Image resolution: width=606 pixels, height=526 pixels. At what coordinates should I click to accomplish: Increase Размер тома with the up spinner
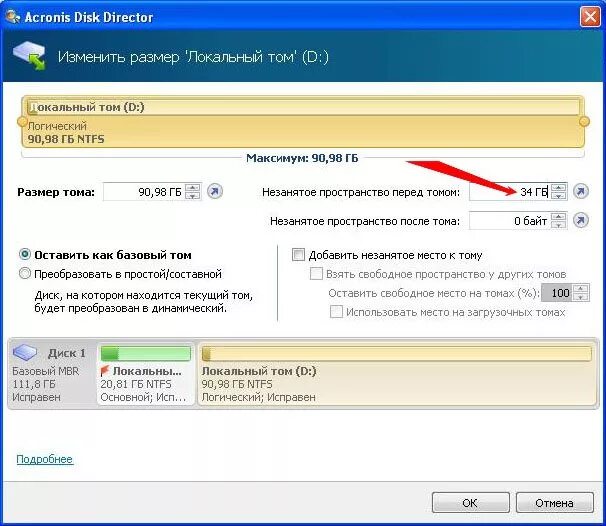tap(192, 187)
